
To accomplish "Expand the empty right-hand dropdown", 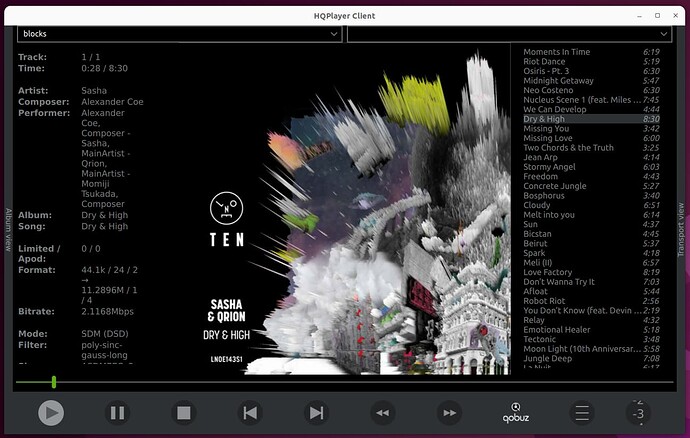I will [510, 34].
